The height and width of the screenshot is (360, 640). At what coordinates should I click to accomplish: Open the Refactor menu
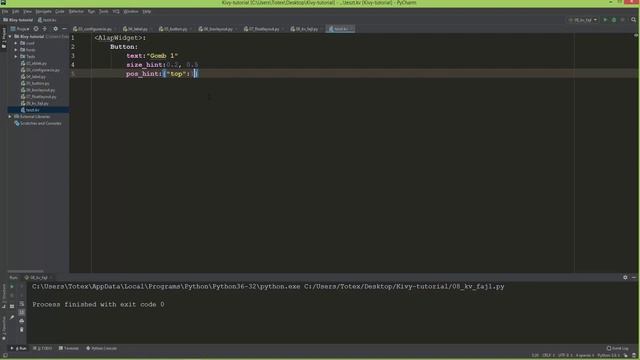coord(76,11)
